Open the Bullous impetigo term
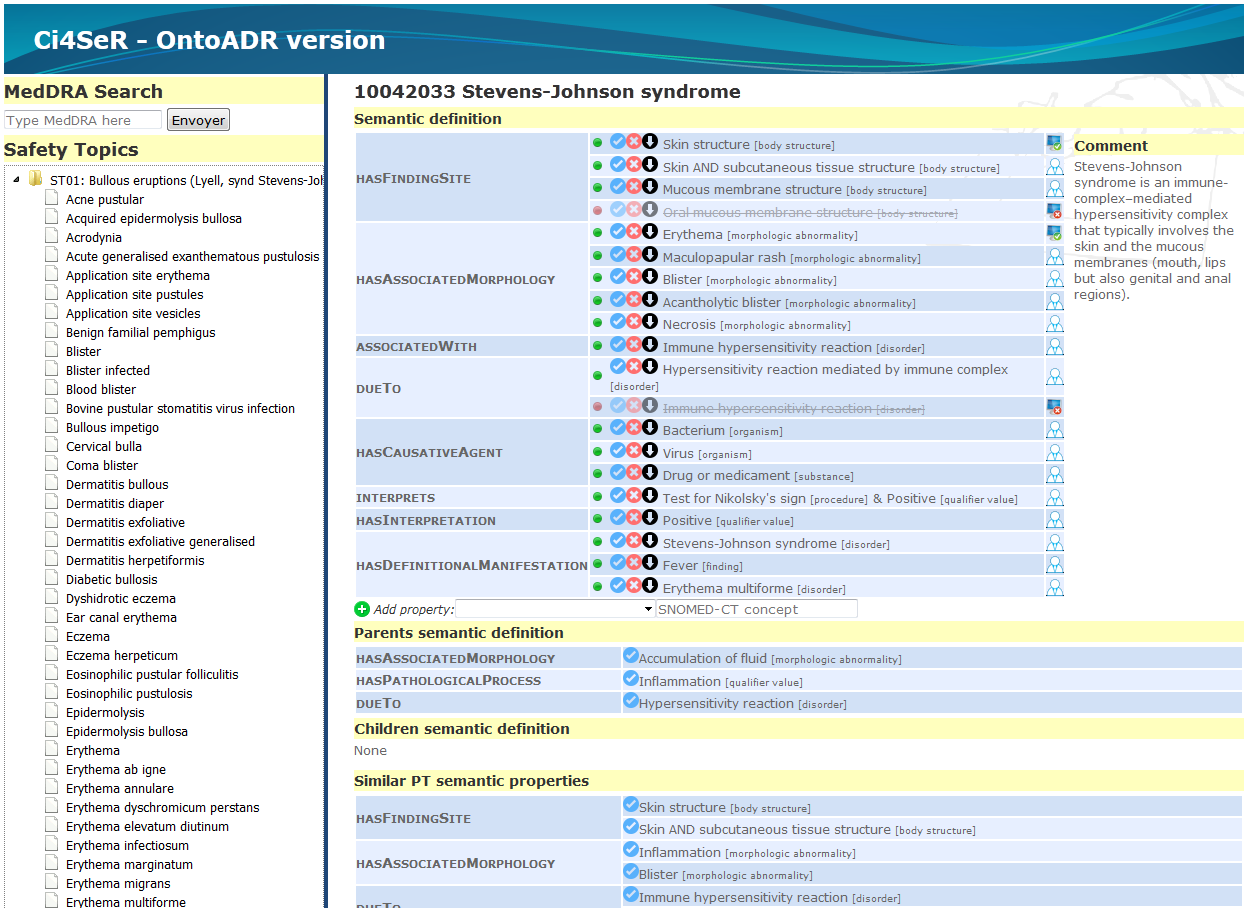 pos(113,427)
